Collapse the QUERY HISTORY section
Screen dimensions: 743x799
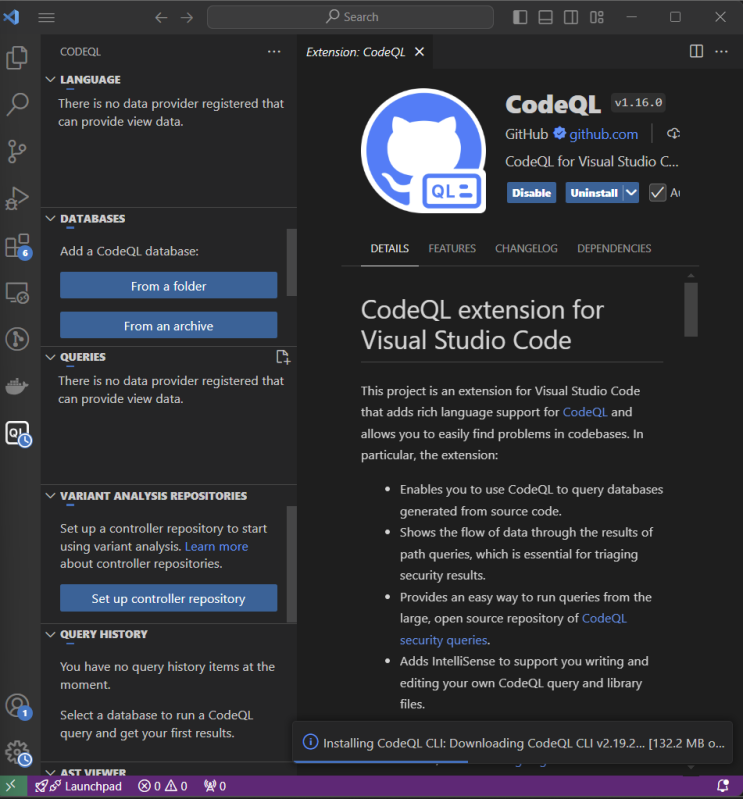(x=50, y=634)
